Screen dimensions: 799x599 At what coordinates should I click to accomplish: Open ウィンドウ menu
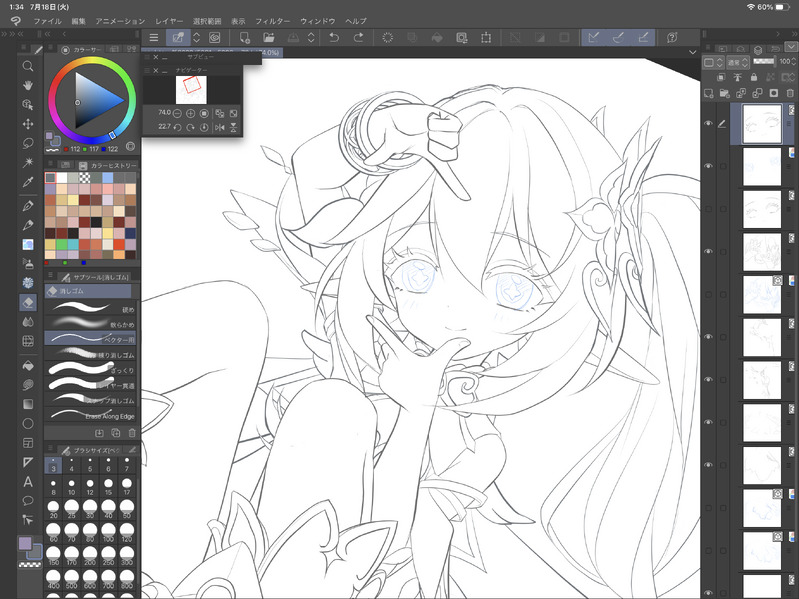317,21
